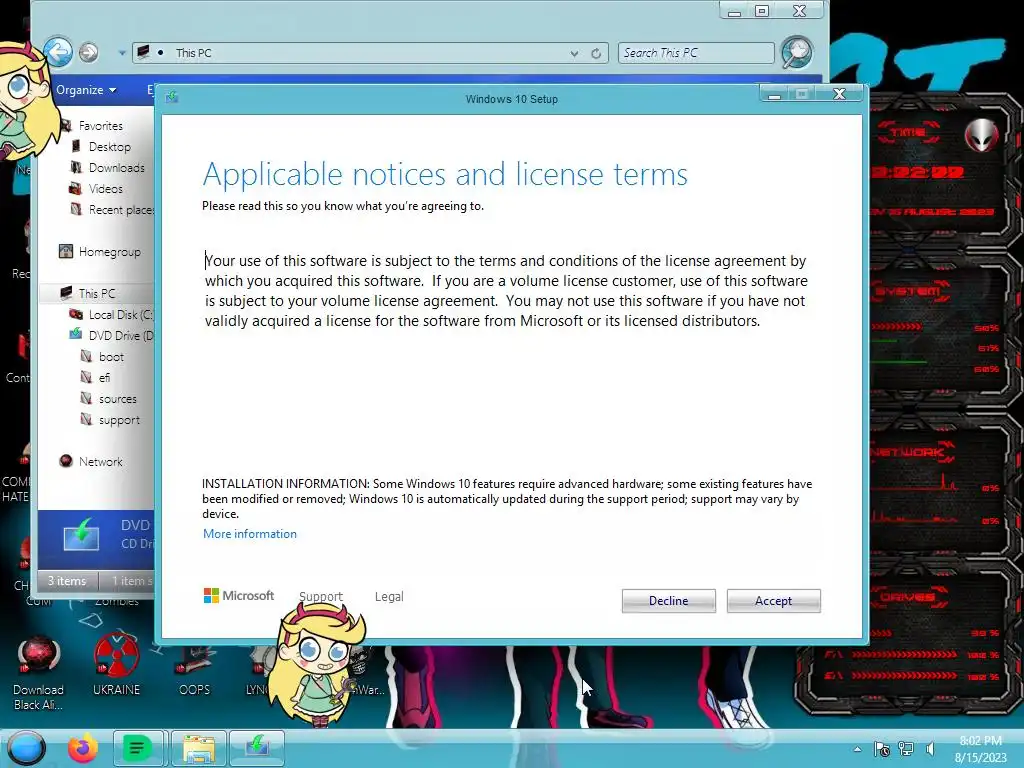
Task: Open the green notes app on taskbar
Action: click(136, 748)
